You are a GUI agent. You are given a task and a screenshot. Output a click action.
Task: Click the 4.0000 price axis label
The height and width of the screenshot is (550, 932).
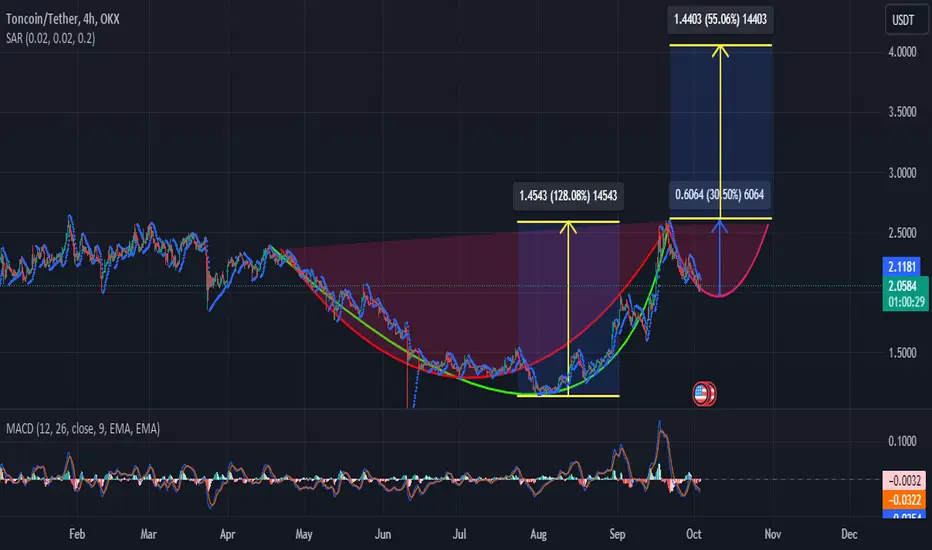click(x=902, y=52)
